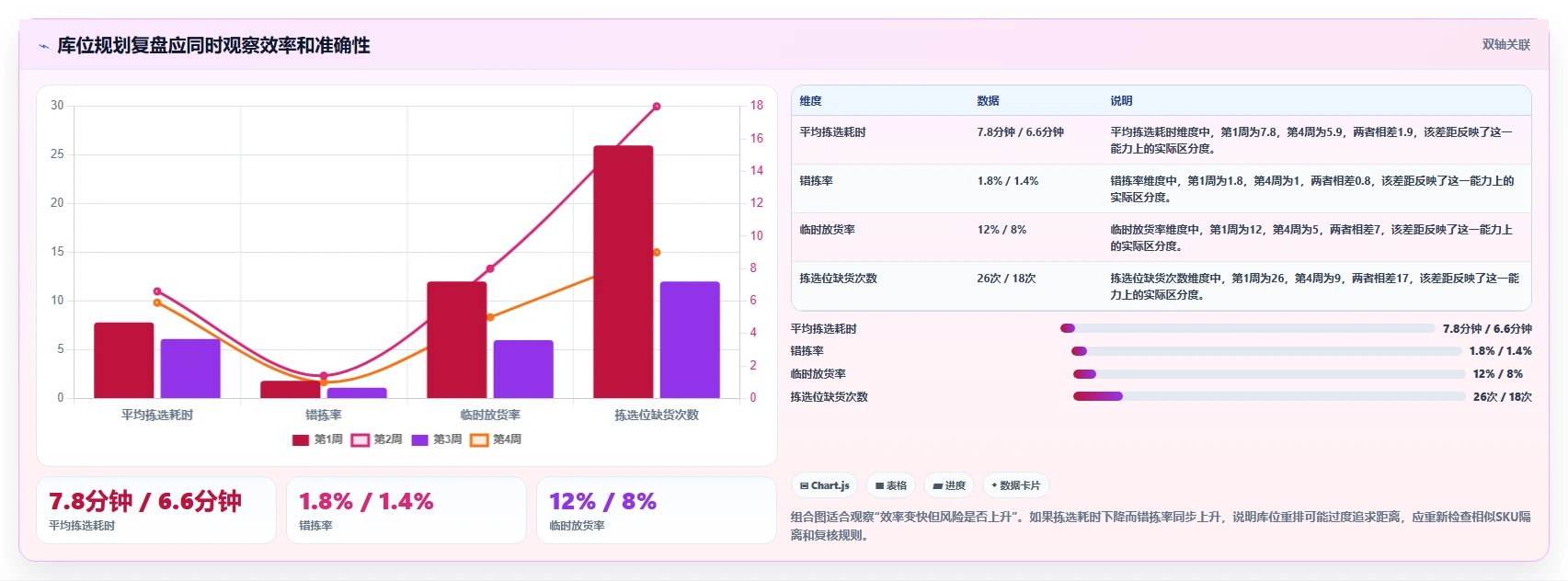Viewport: 1568px width, 581px height.
Task: Click the 拣选位缺货次数 progress bar
Action: point(1269,396)
